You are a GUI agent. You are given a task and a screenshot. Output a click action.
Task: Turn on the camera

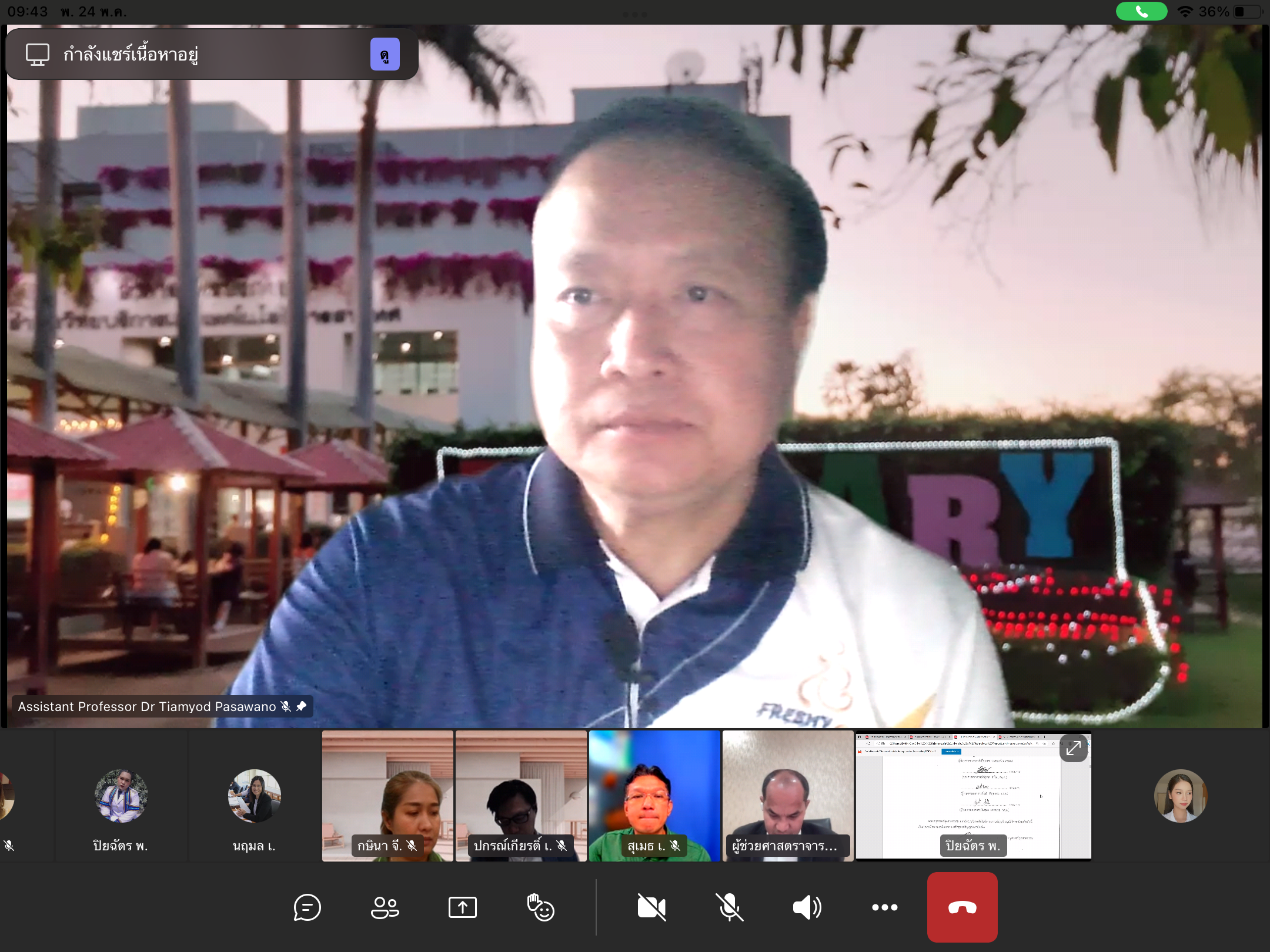tap(651, 907)
